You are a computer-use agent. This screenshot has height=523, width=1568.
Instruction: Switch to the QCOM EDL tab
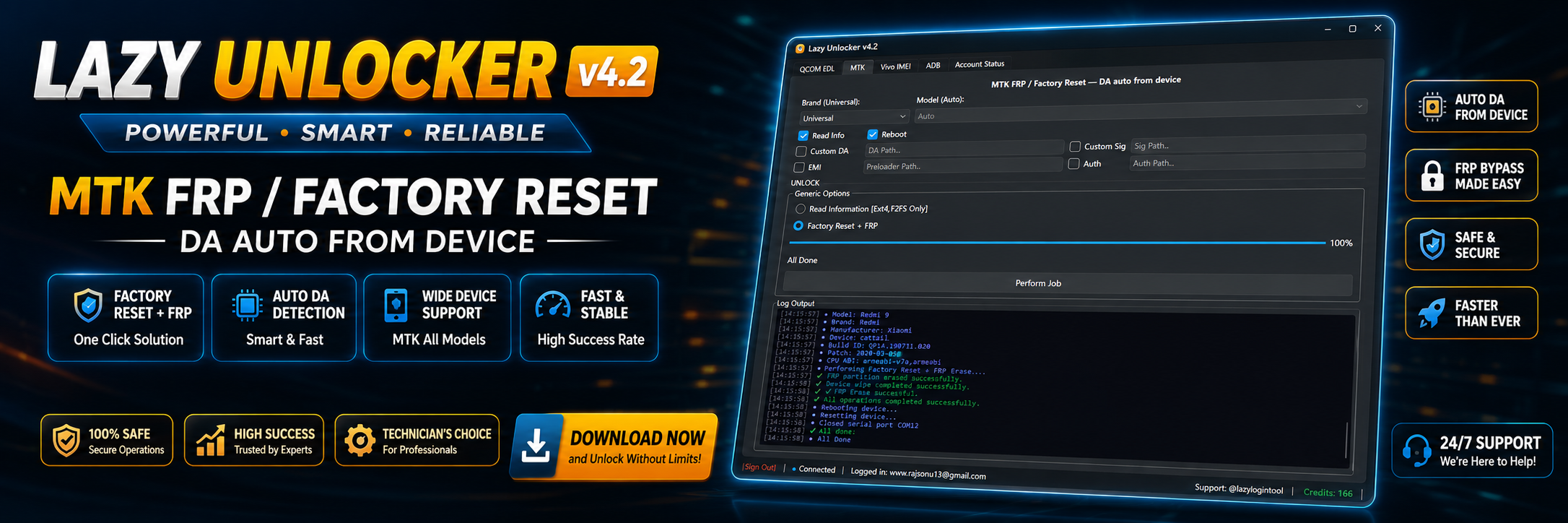pos(816,69)
